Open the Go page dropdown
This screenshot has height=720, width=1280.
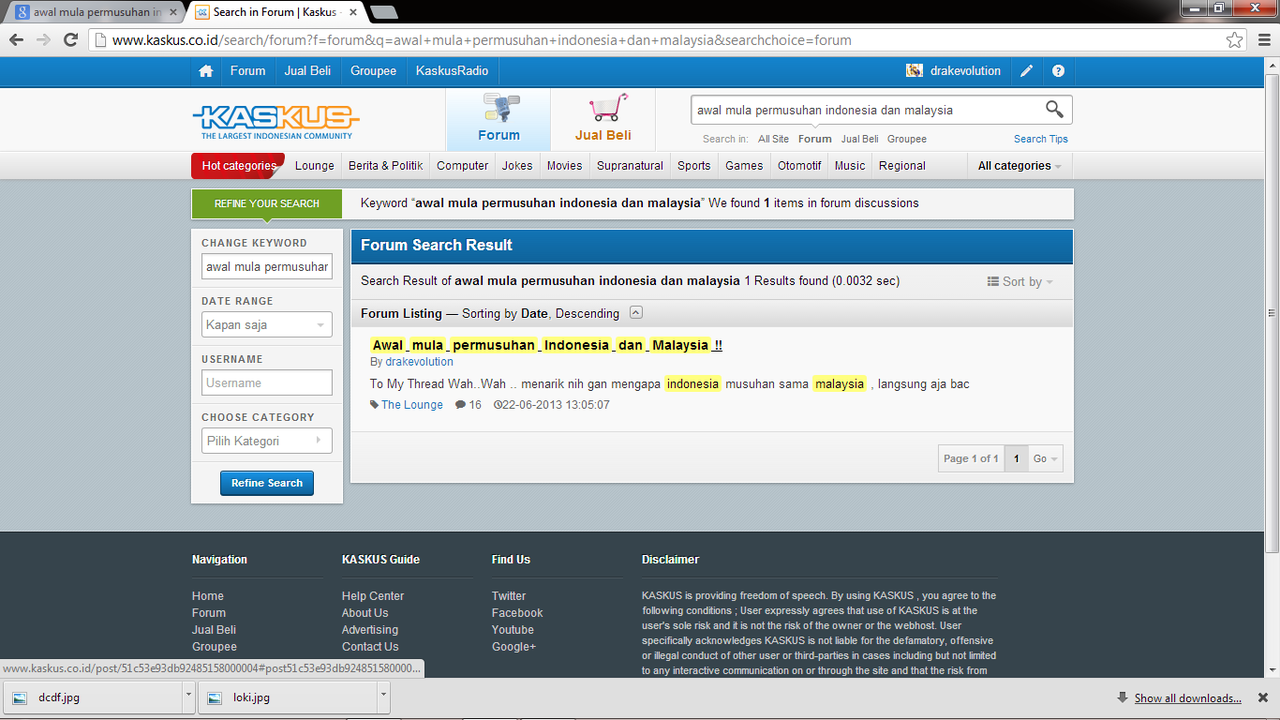click(1045, 459)
